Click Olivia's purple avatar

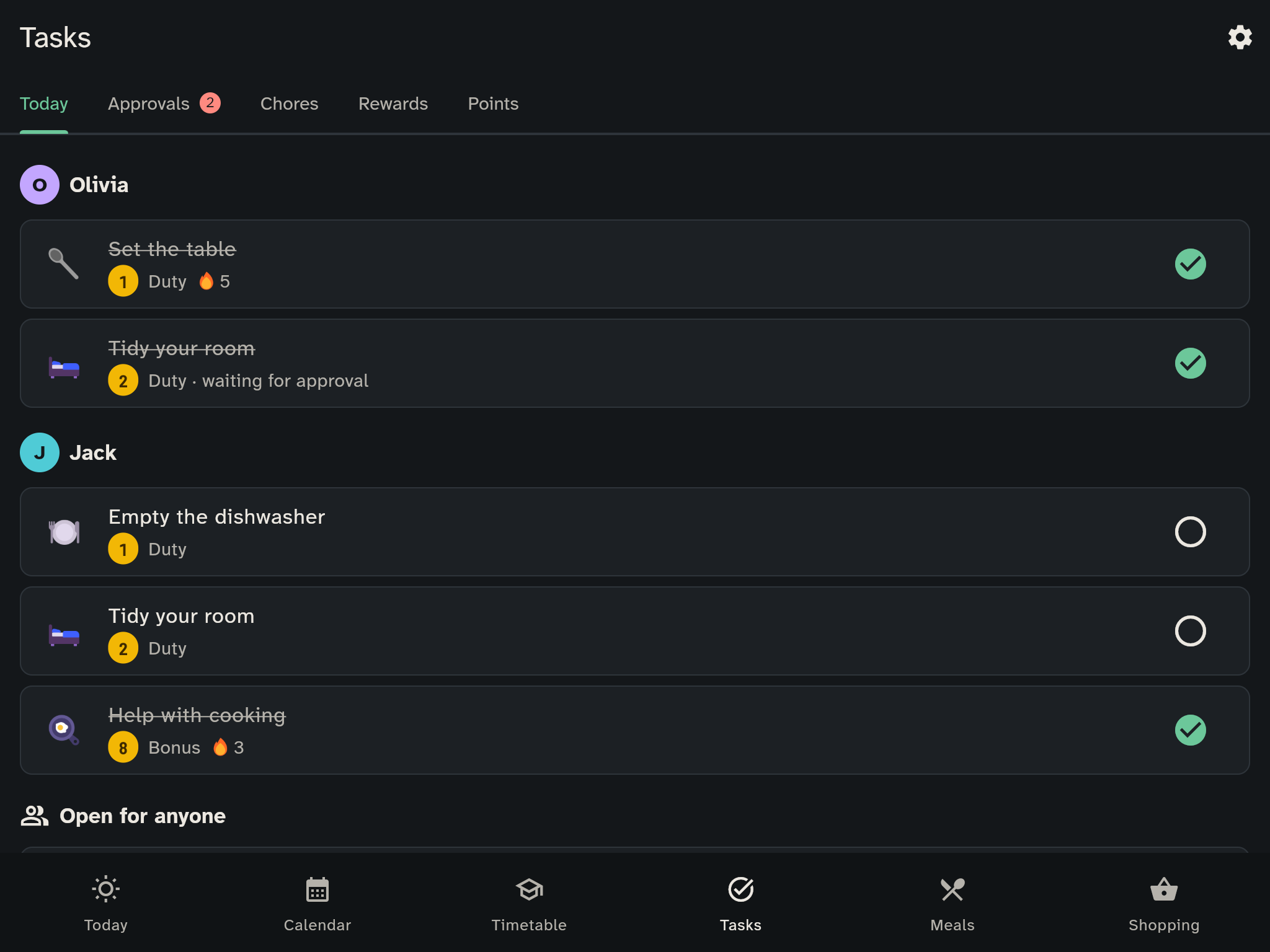click(40, 185)
